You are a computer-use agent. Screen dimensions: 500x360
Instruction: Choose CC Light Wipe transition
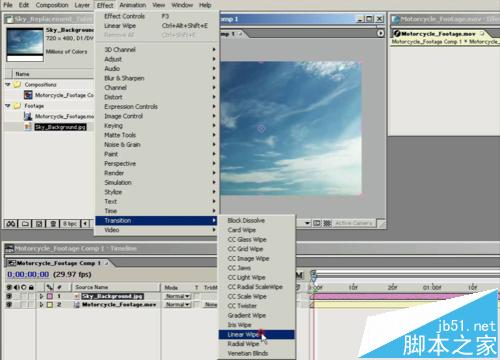pyautogui.click(x=256, y=277)
